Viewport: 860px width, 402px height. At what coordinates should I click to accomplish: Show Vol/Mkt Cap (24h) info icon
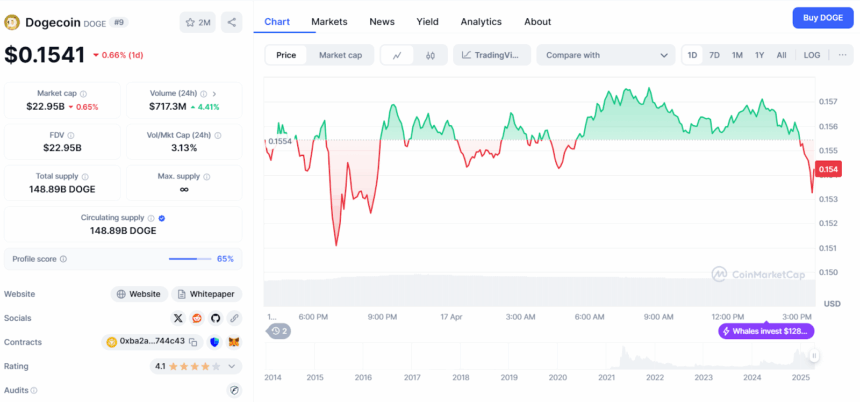pyautogui.click(x=218, y=135)
